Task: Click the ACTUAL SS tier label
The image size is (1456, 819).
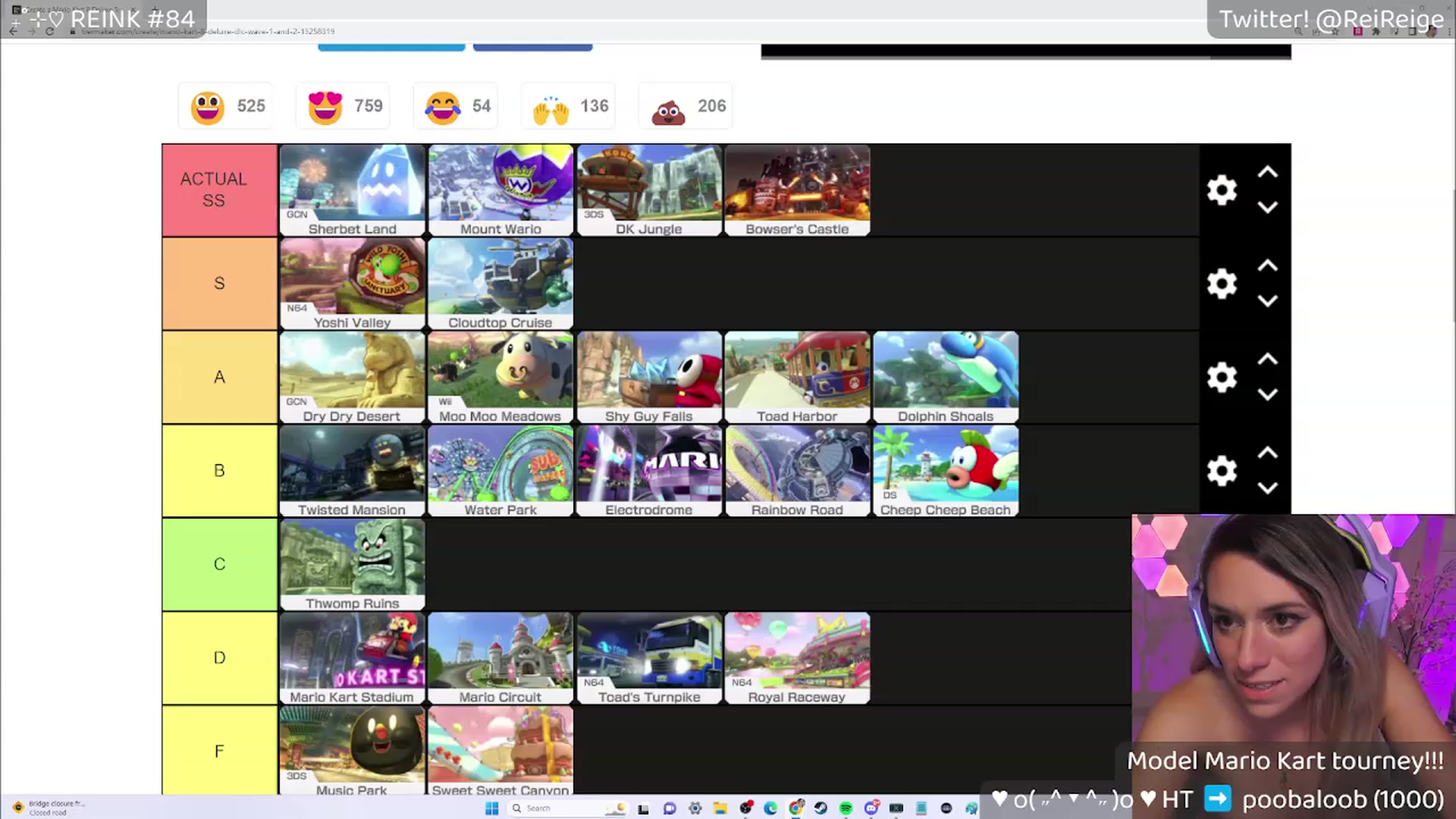Action: coord(219,190)
